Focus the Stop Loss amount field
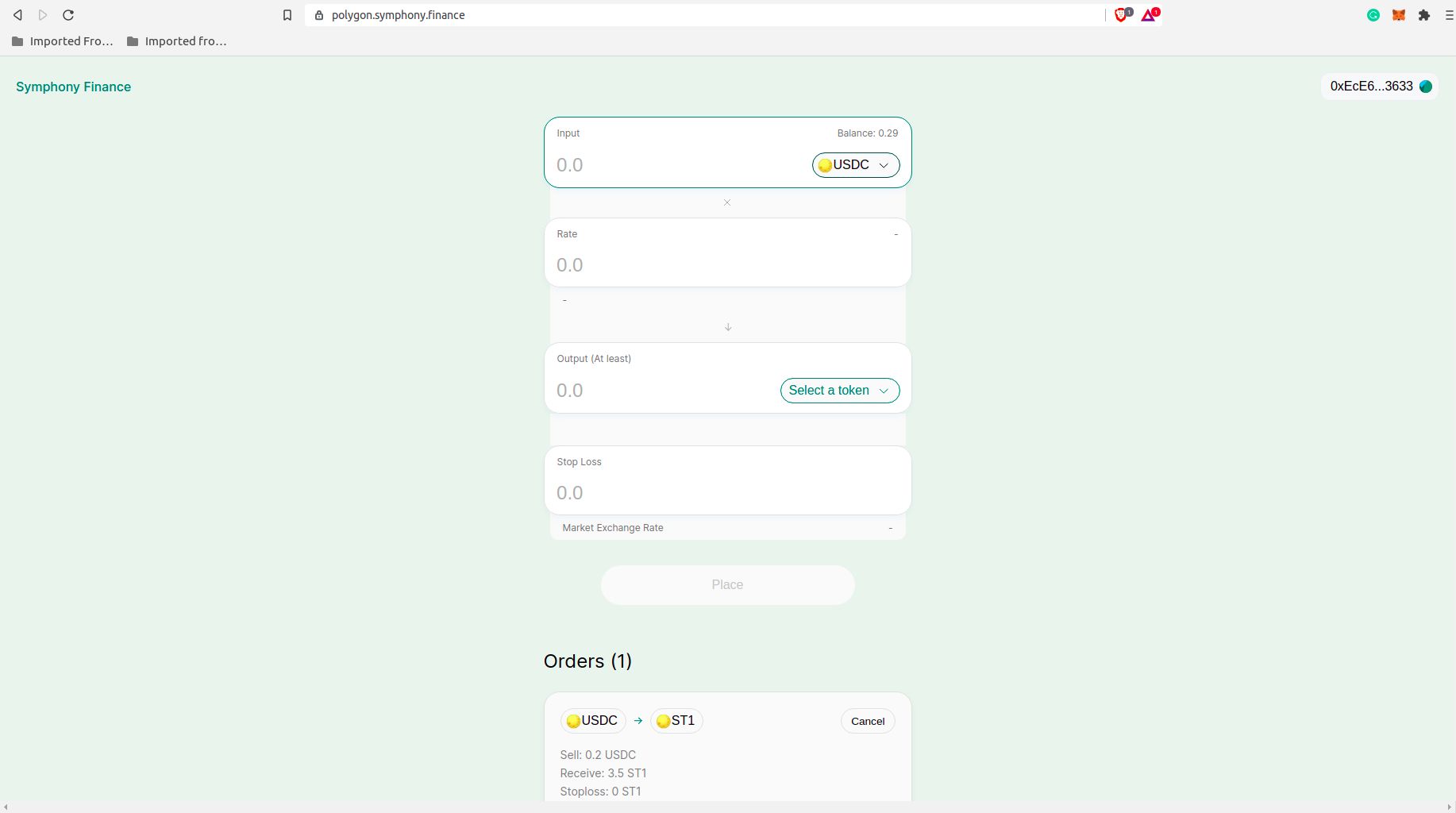1456x813 pixels. 727,493
